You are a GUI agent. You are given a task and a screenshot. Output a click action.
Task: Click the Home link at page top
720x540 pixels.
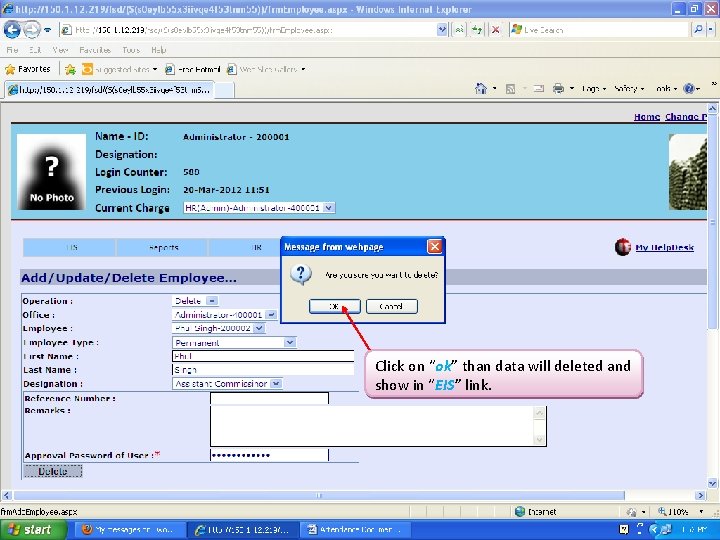[647, 117]
